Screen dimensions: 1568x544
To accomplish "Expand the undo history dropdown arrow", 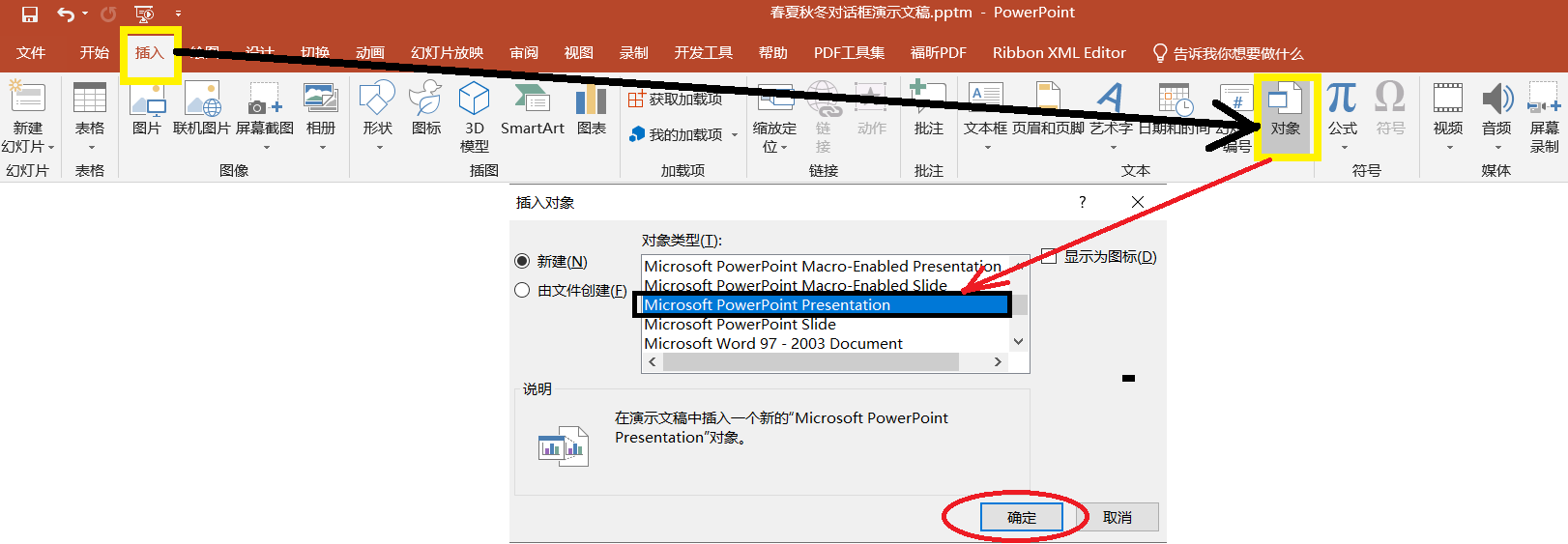I will click(85, 14).
